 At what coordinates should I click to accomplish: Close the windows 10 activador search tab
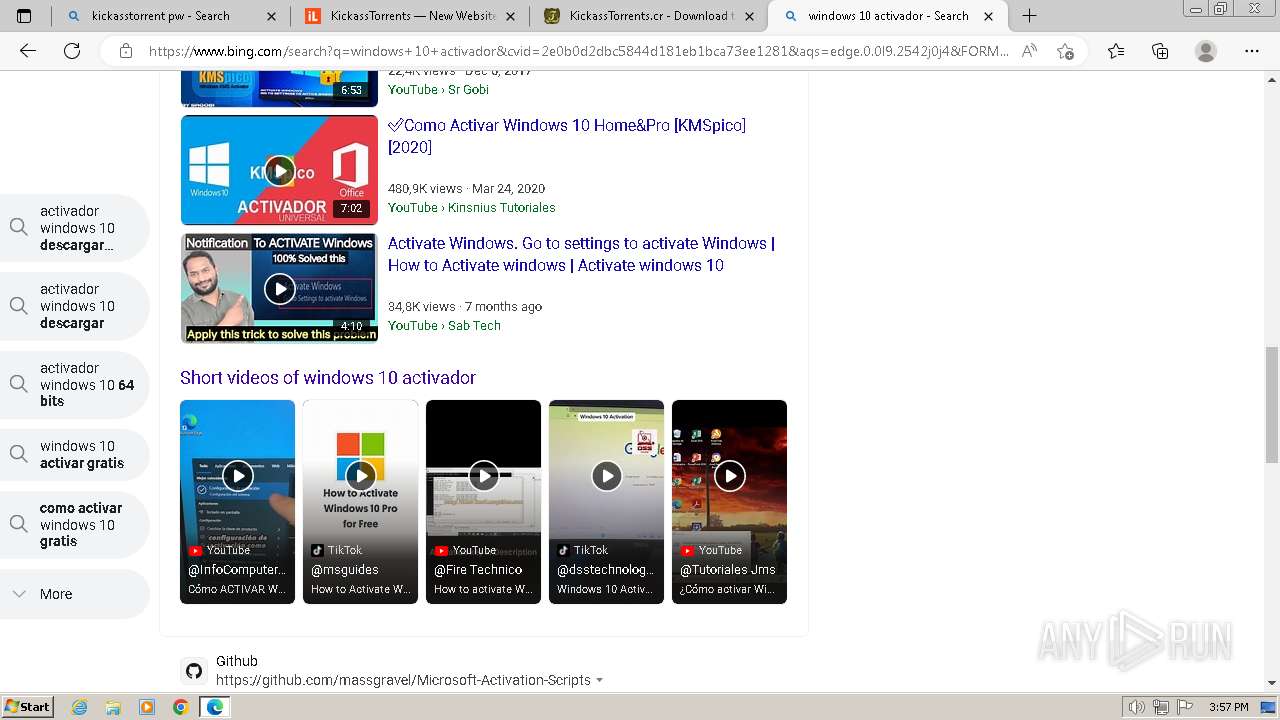988,16
